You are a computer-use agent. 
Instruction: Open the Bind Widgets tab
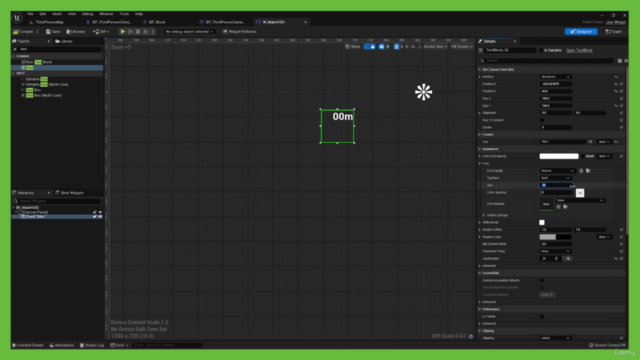[x=69, y=193]
